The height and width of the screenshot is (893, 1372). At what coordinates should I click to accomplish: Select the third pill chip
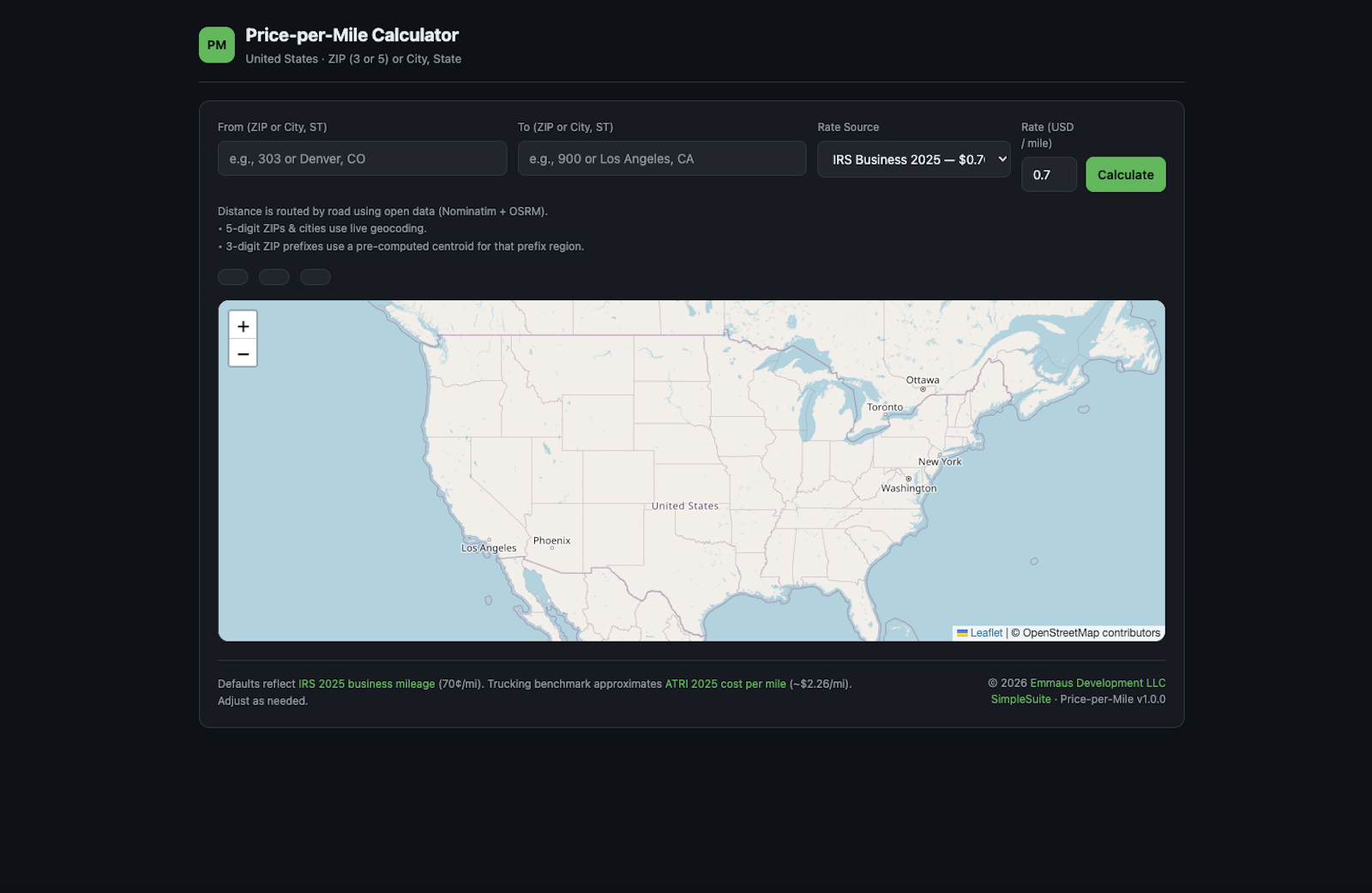coord(315,276)
